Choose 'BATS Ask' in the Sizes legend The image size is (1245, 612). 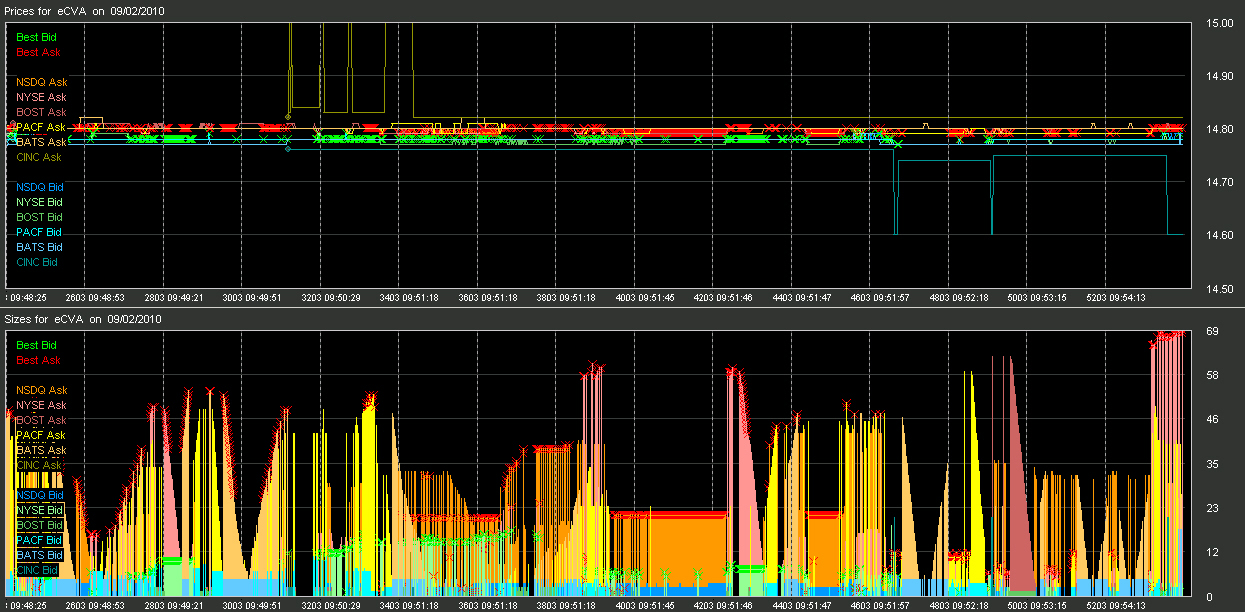pos(42,450)
